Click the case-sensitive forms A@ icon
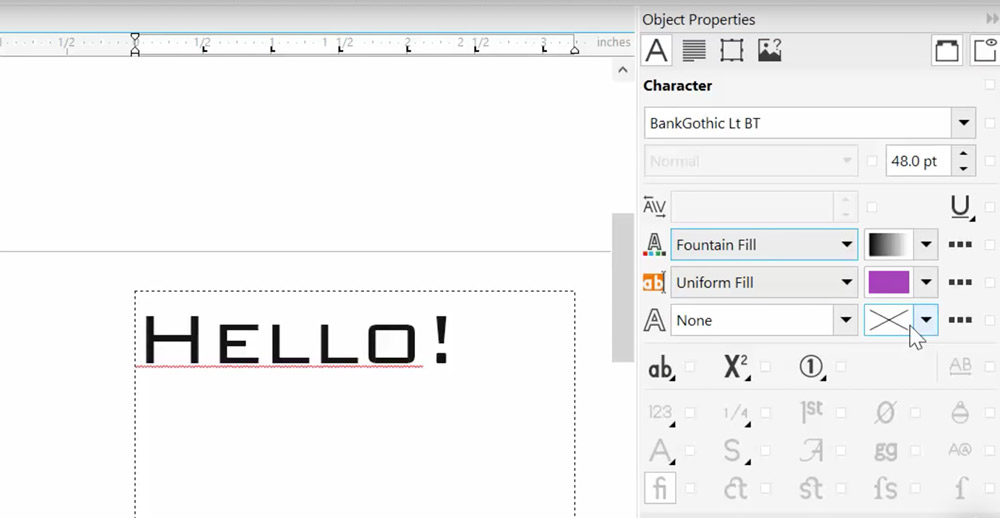 (960, 450)
